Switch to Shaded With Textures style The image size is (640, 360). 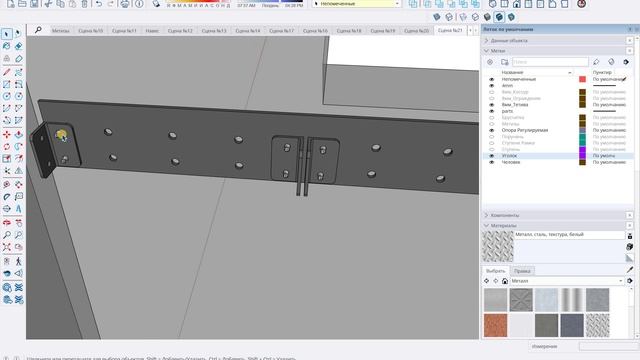coord(499,17)
